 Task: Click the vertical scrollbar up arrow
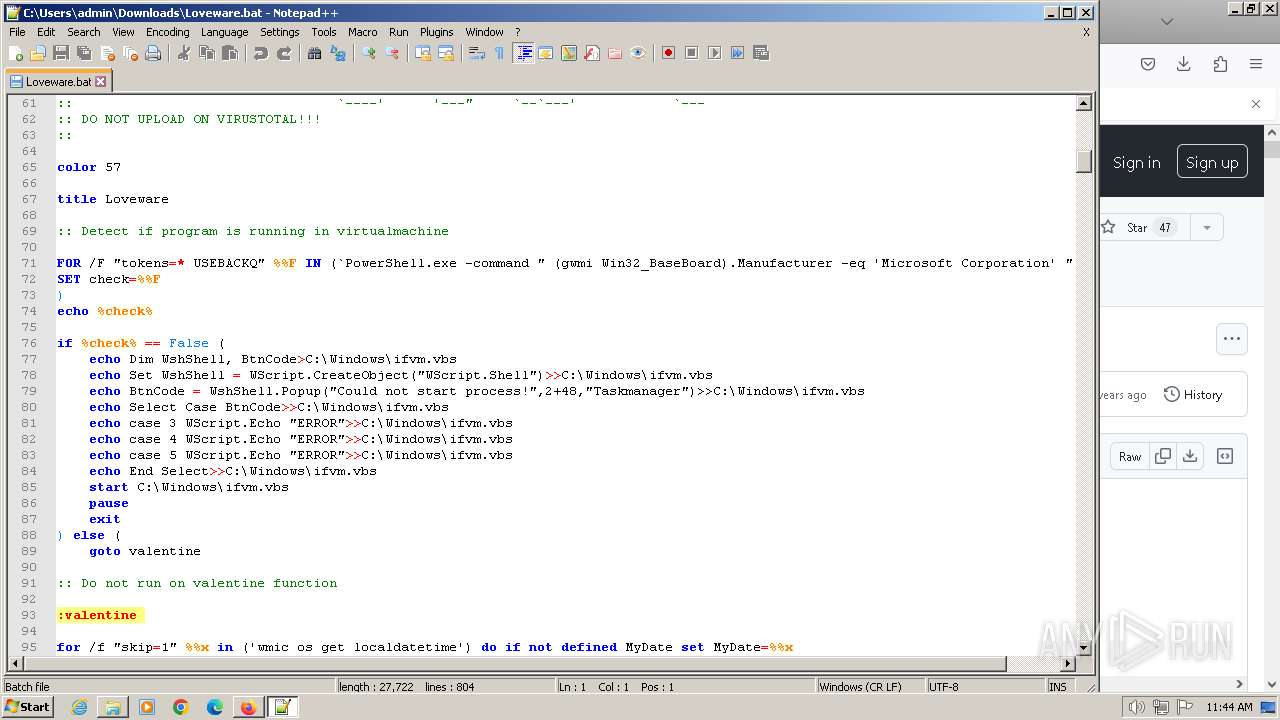(1083, 103)
